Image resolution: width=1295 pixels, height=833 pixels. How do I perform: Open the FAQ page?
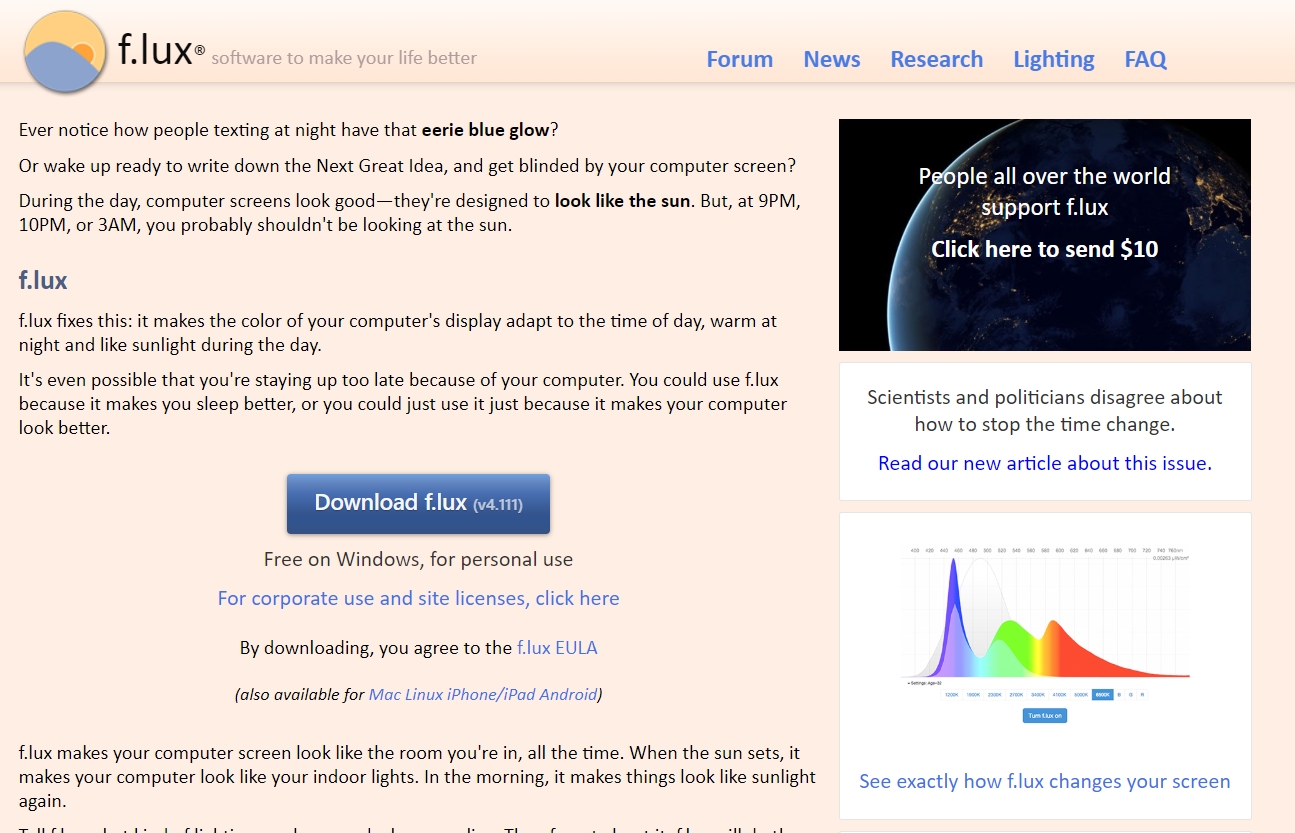click(1145, 59)
